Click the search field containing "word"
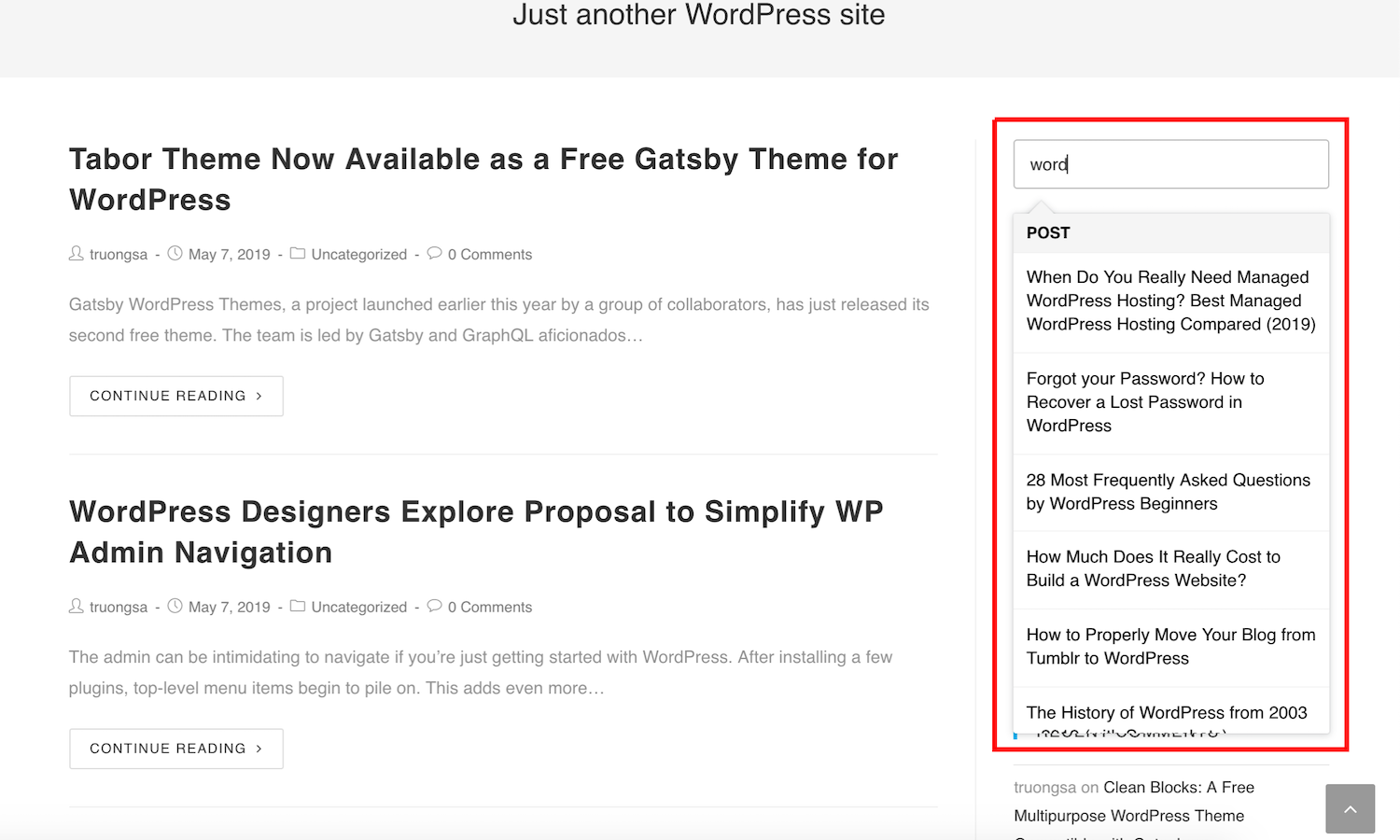 1171,164
